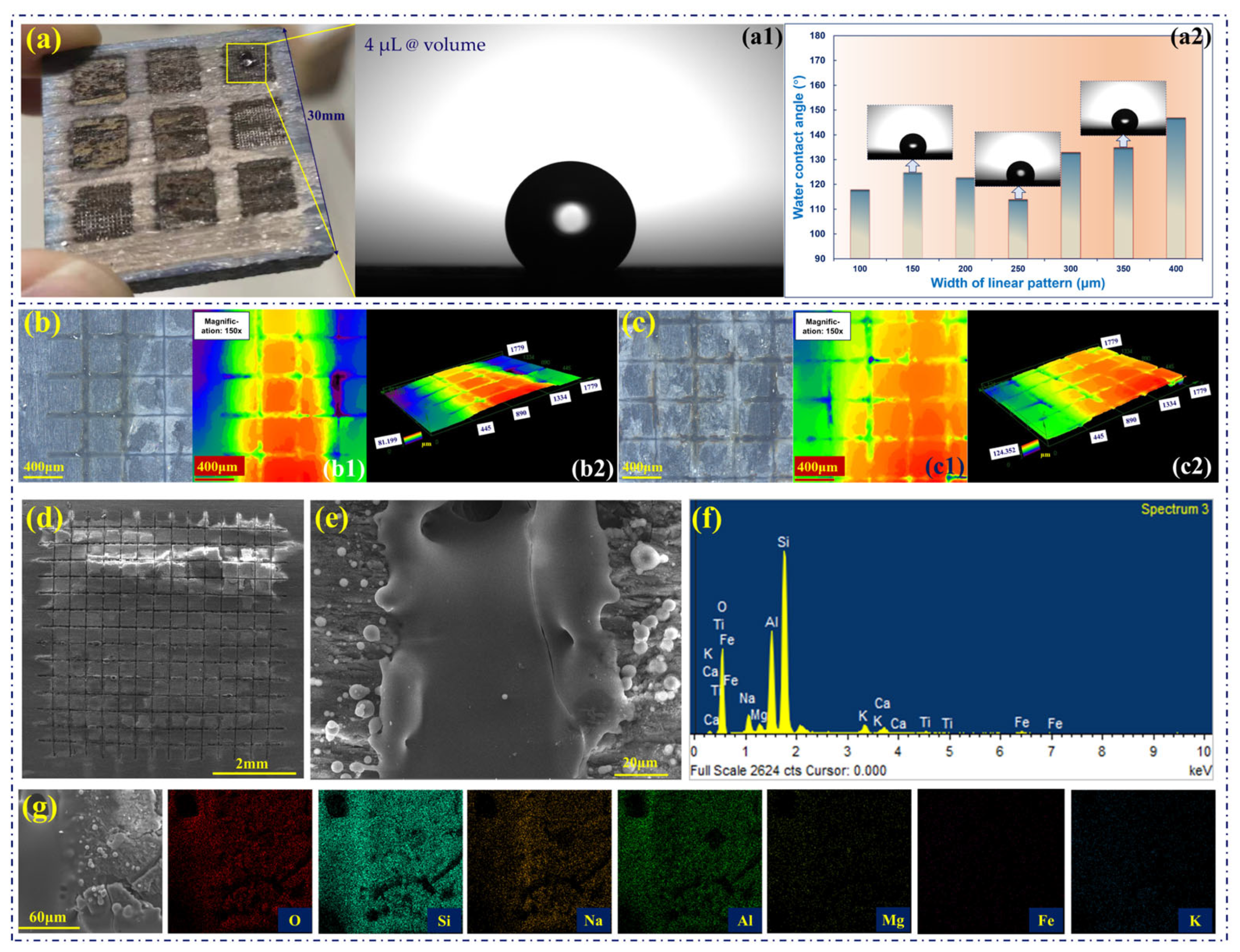
Task: Click the arrow above the 250 bar
Action: [x=1018, y=193]
